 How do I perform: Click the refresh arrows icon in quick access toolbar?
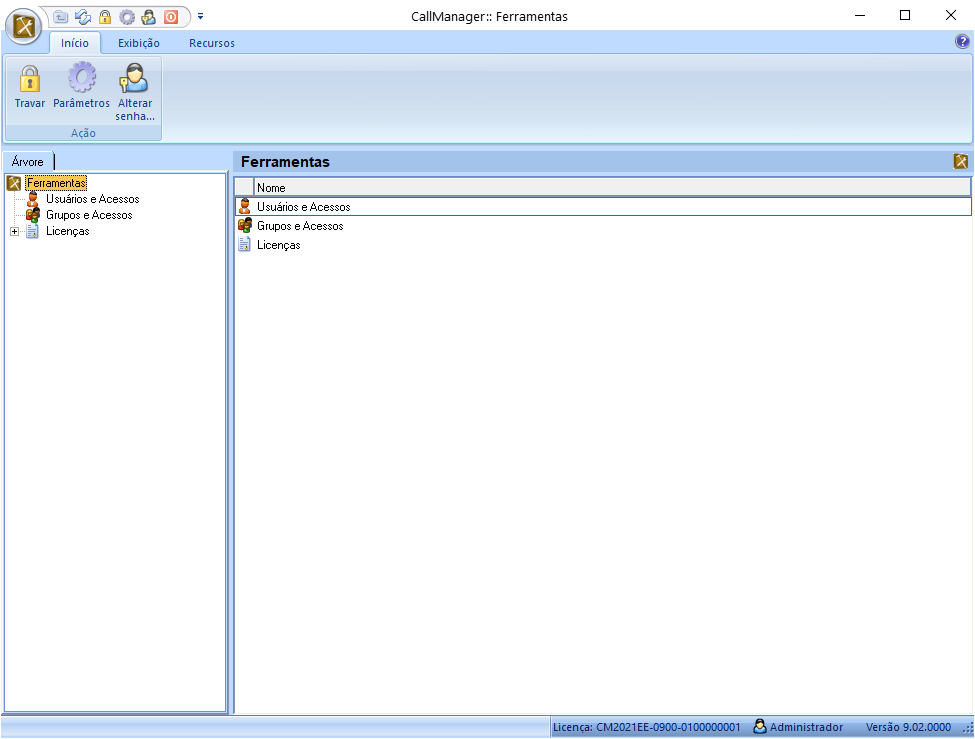point(83,17)
